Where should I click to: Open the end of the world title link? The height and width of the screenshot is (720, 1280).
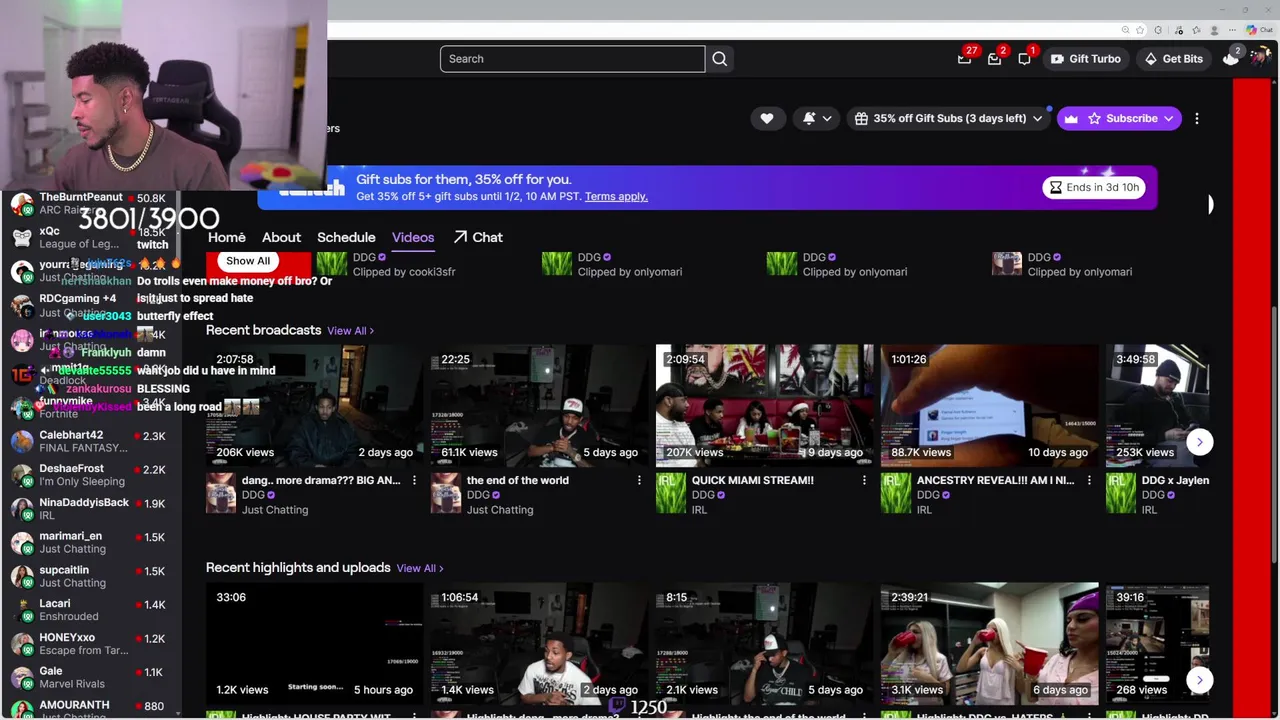[x=518, y=481]
